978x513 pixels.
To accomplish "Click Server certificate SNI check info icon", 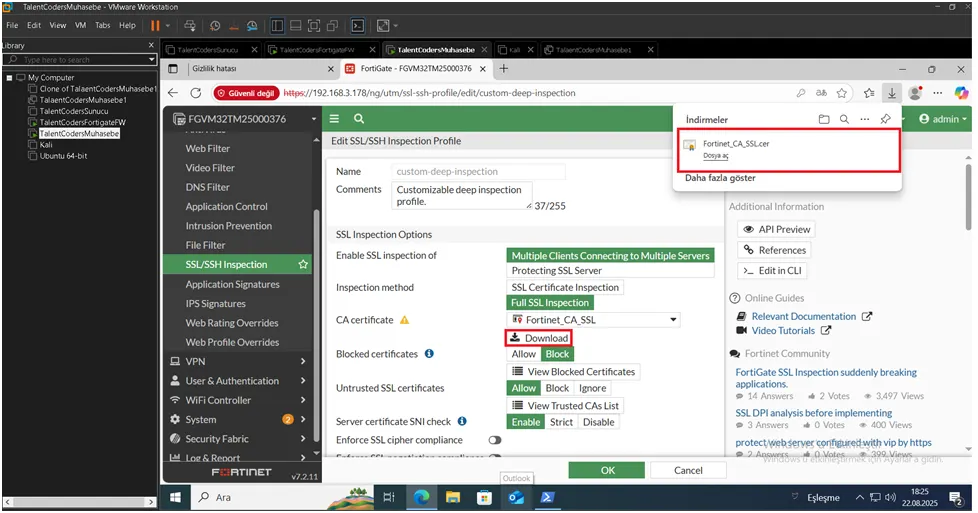I will [x=462, y=421].
